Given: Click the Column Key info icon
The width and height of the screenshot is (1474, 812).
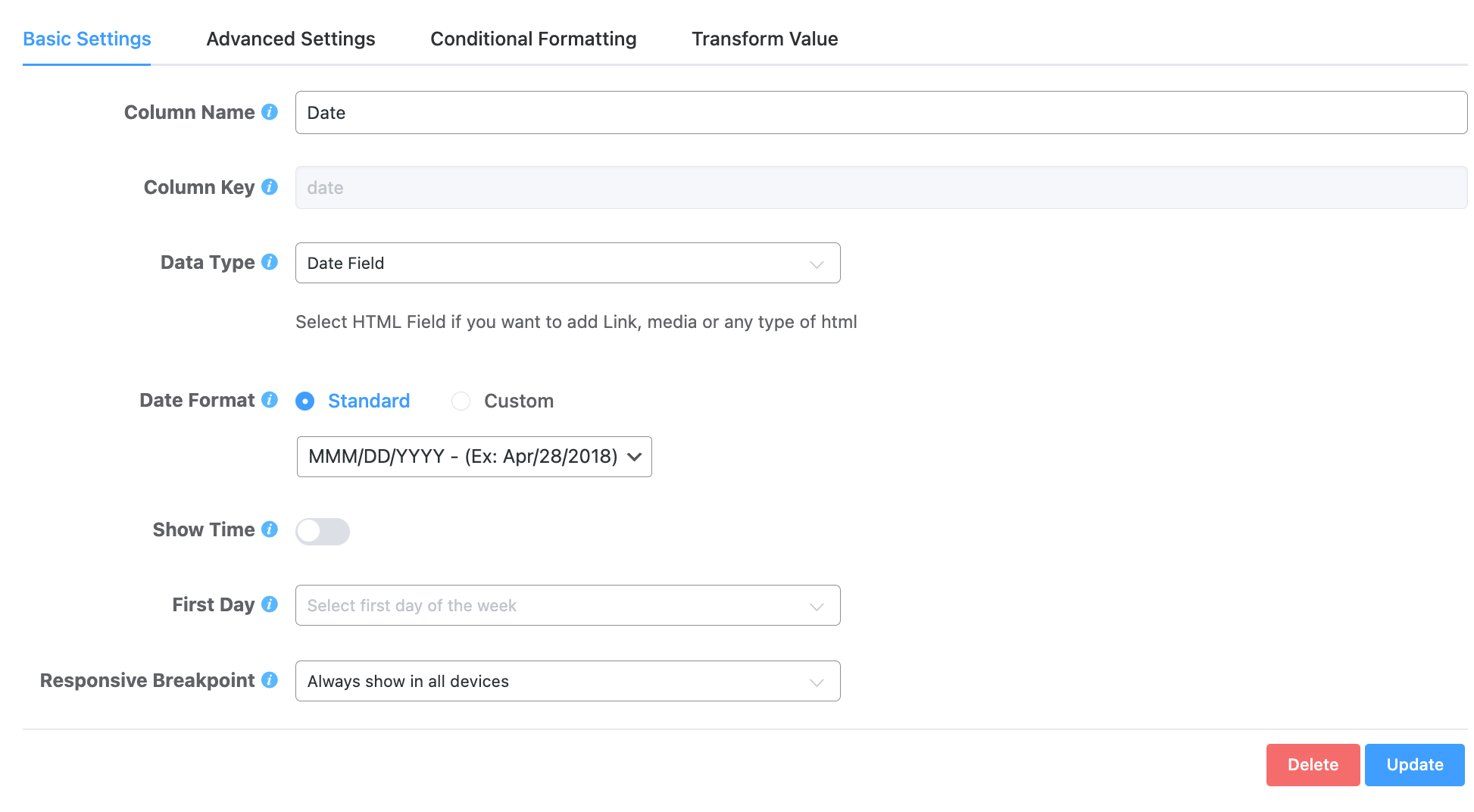Looking at the screenshot, I should tap(270, 186).
